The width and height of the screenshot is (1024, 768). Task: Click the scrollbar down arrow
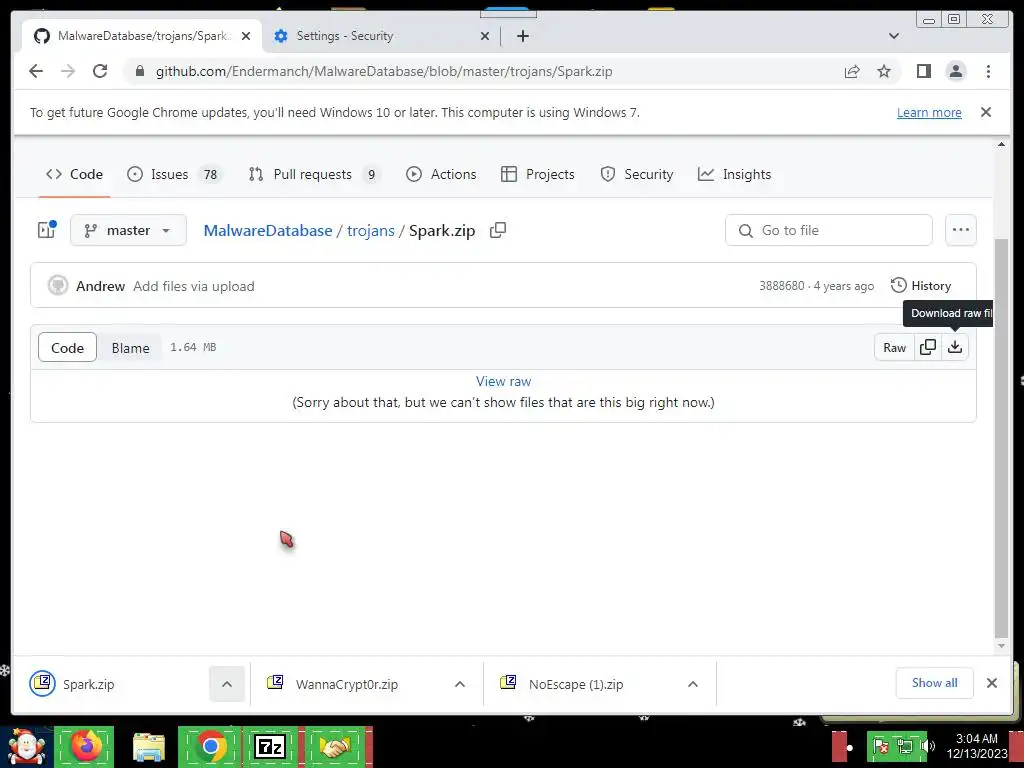(1001, 646)
